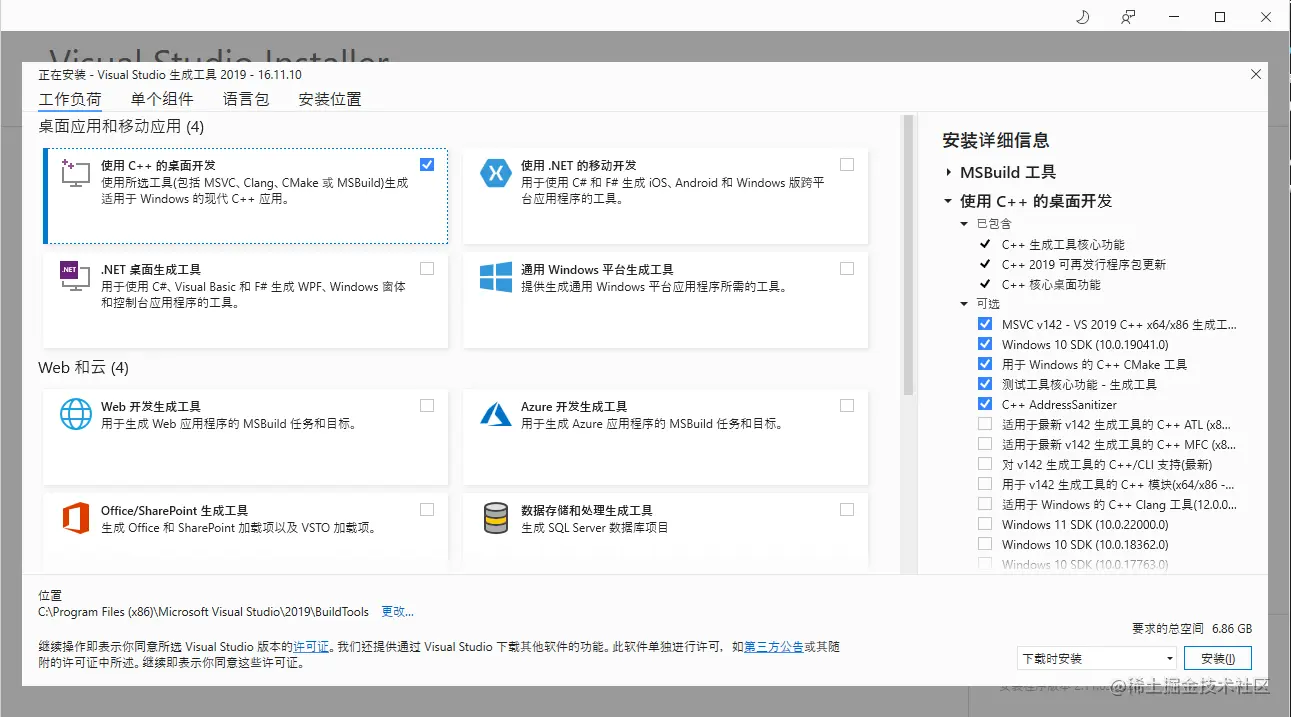The width and height of the screenshot is (1291, 717).
Task: Click C++ 生成工具核心功能 included item
Action: click(1063, 244)
